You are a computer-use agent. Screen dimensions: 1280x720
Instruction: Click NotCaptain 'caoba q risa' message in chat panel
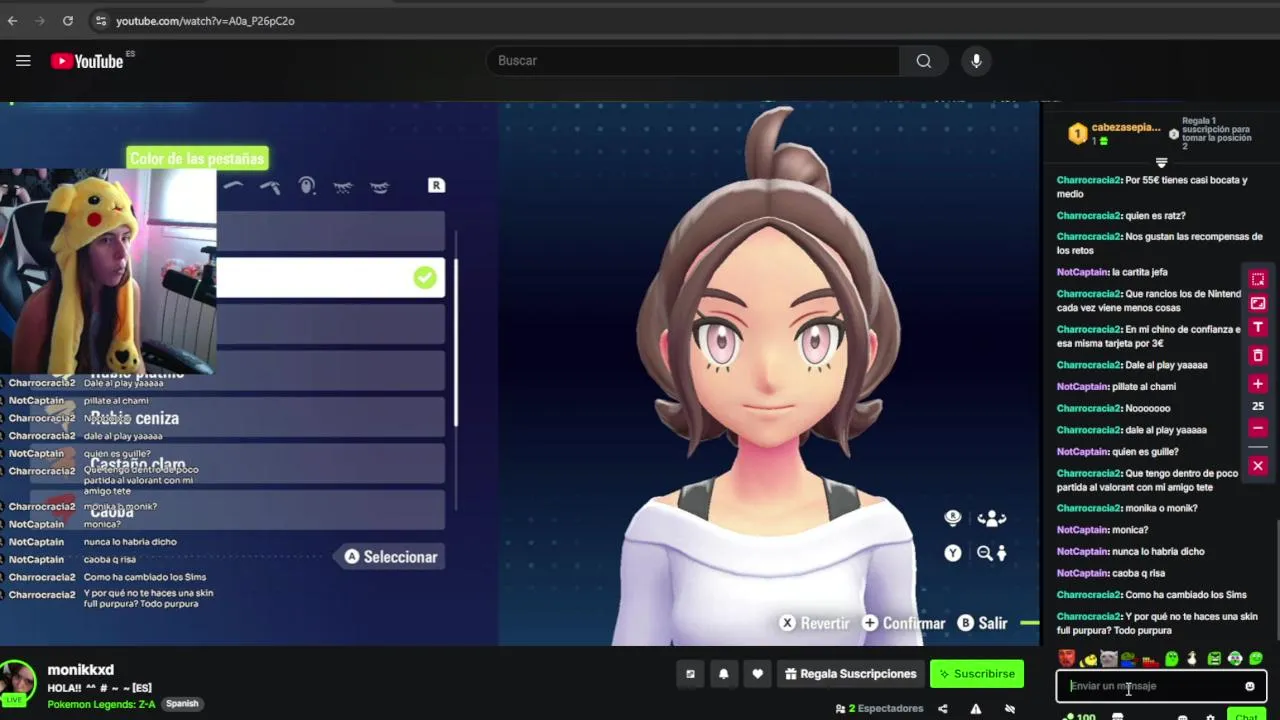pos(1111,573)
